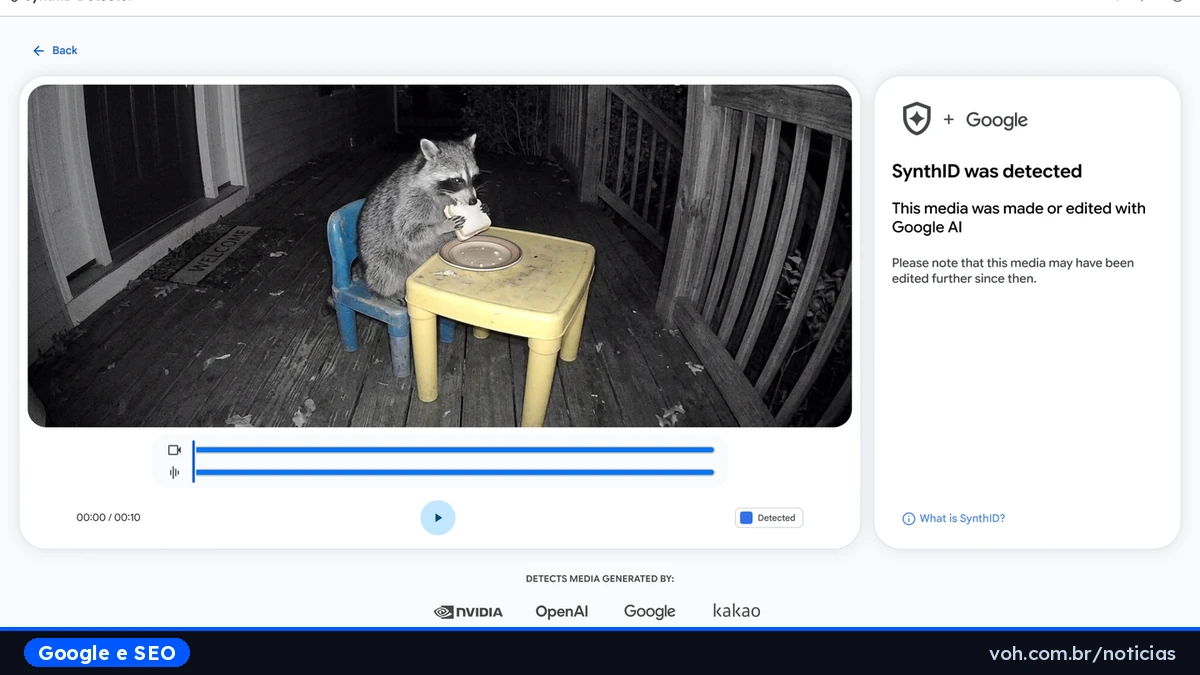Click the blue Detected color square
Viewport: 1200px width, 675px height.
(745, 518)
